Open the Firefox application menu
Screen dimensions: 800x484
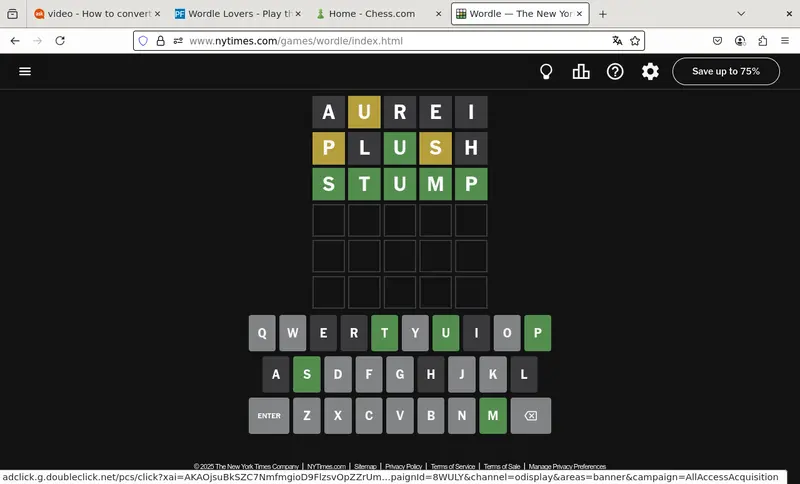(785, 41)
